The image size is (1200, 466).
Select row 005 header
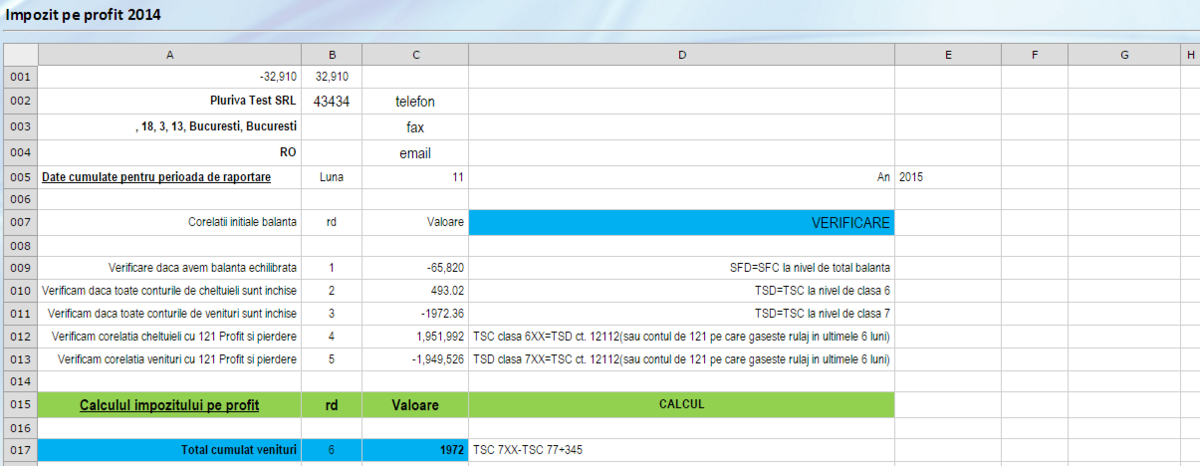click(x=20, y=177)
